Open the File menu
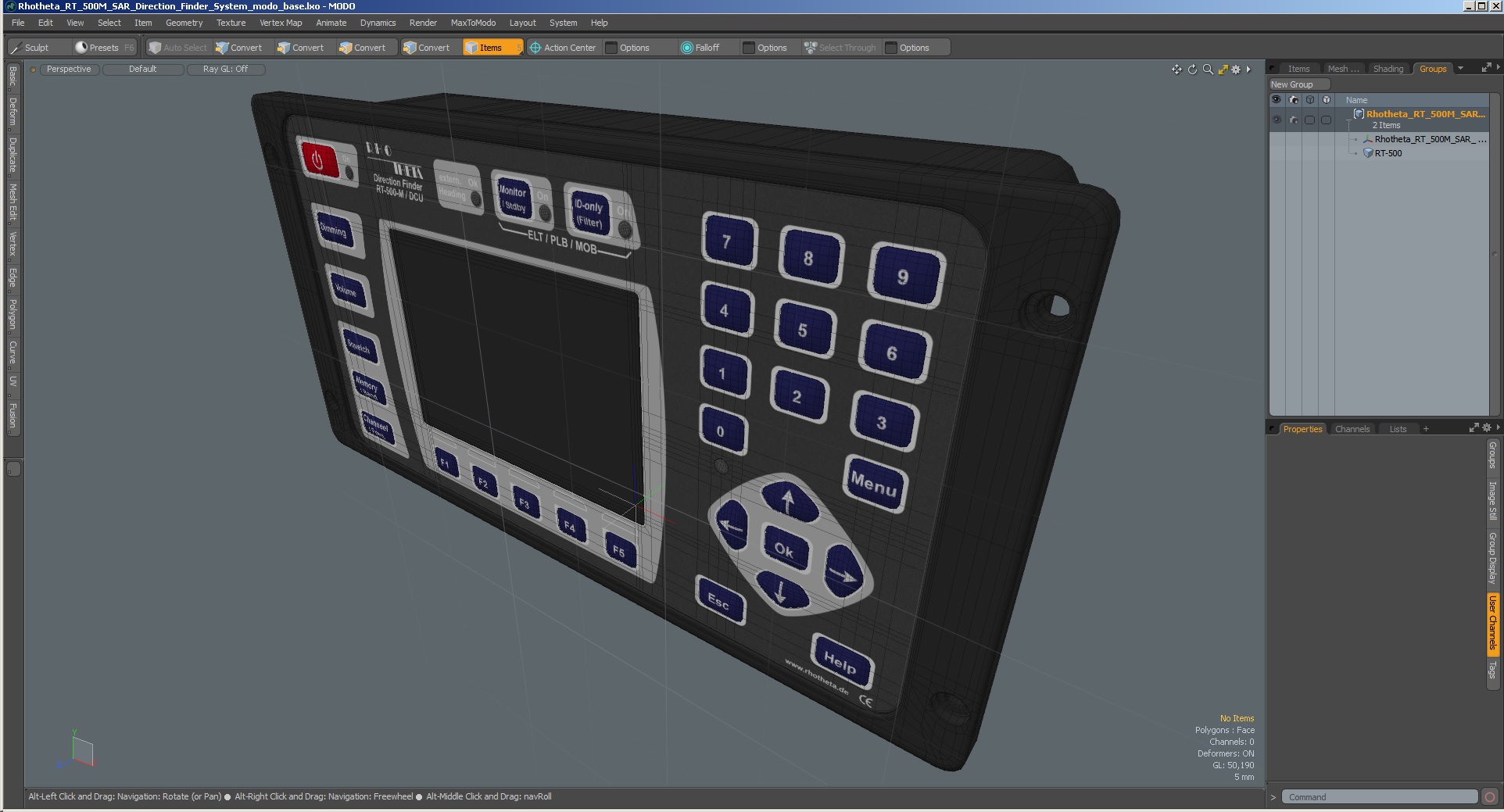This screenshot has height=812, width=1504. click(18, 23)
